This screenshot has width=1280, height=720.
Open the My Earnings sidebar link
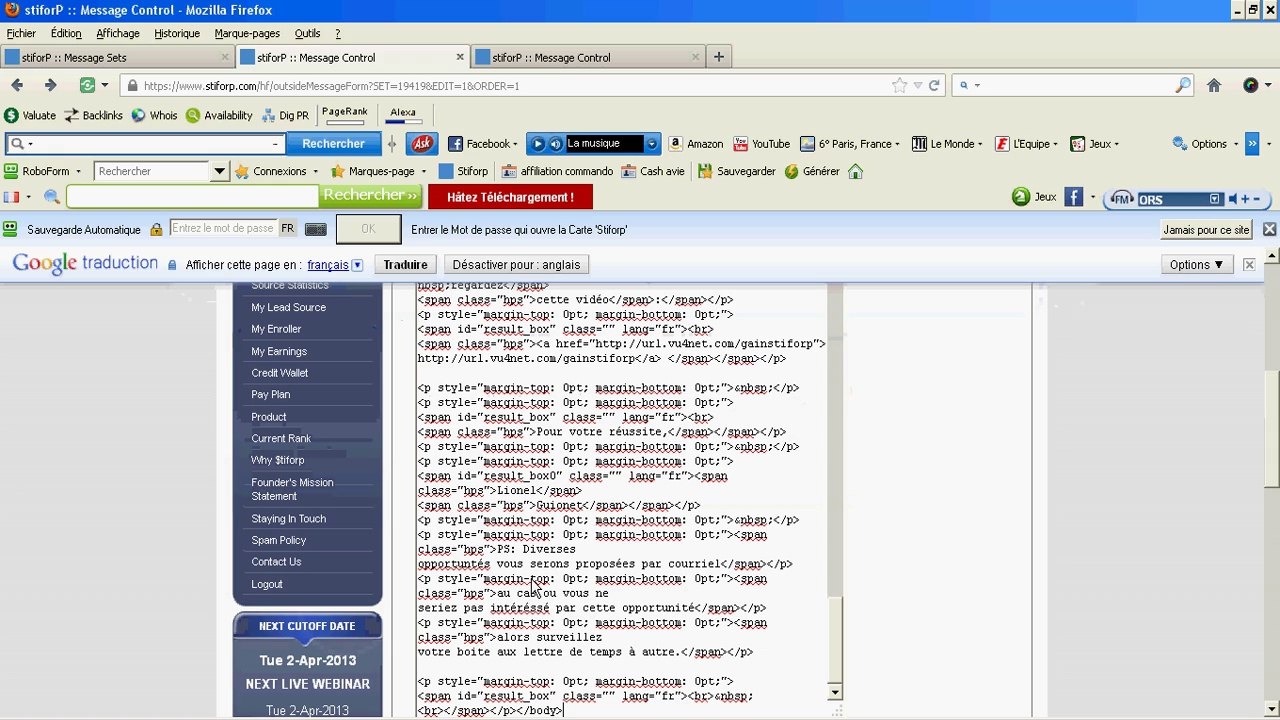pyautogui.click(x=279, y=351)
